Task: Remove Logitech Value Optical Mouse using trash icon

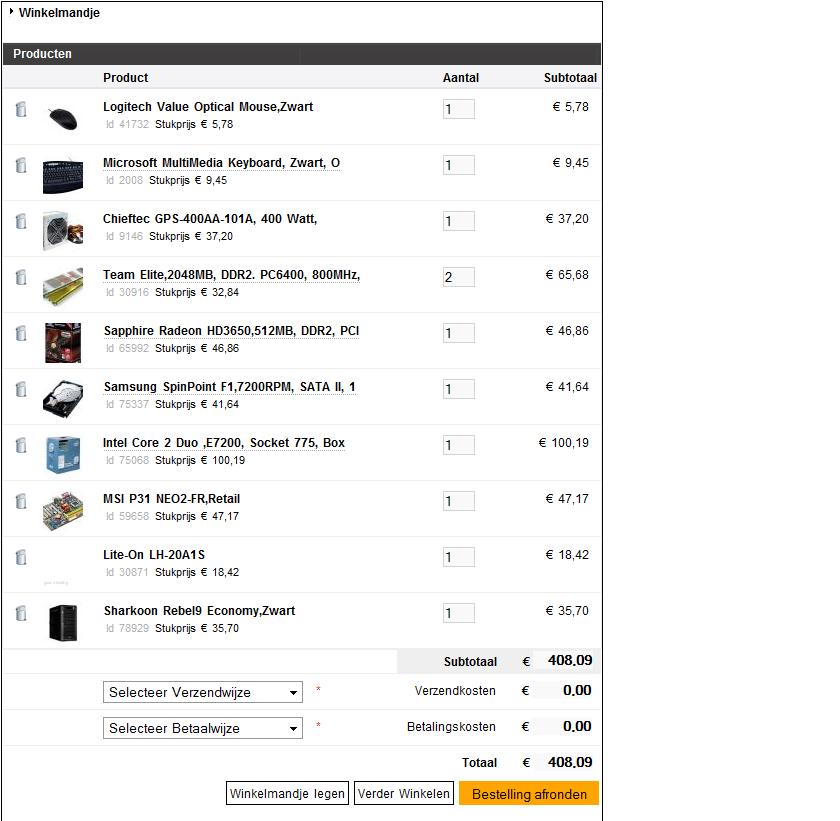Action: coord(21,109)
